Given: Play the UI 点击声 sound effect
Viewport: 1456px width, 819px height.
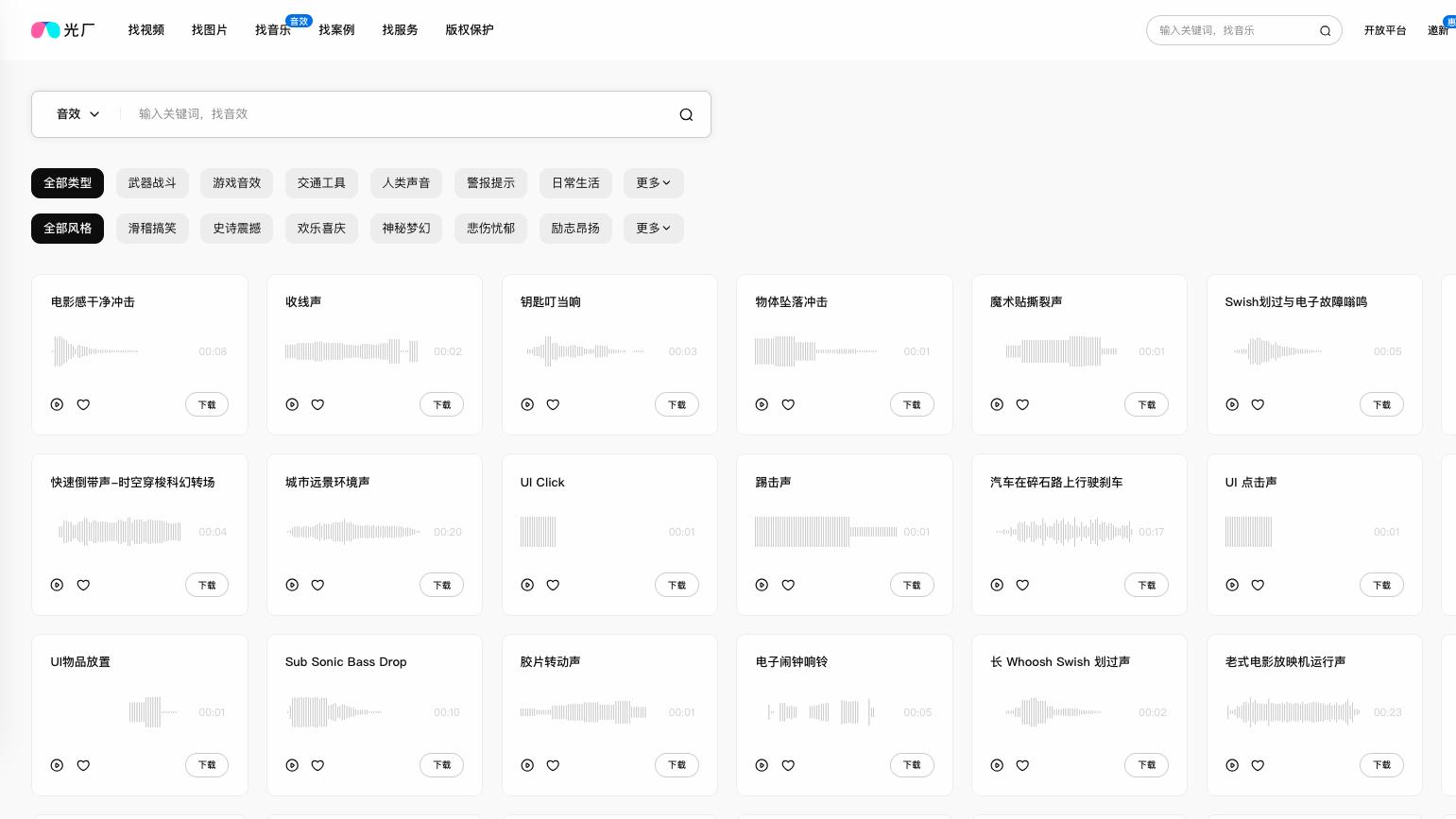Looking at the screenshot, I should 1232,585.
